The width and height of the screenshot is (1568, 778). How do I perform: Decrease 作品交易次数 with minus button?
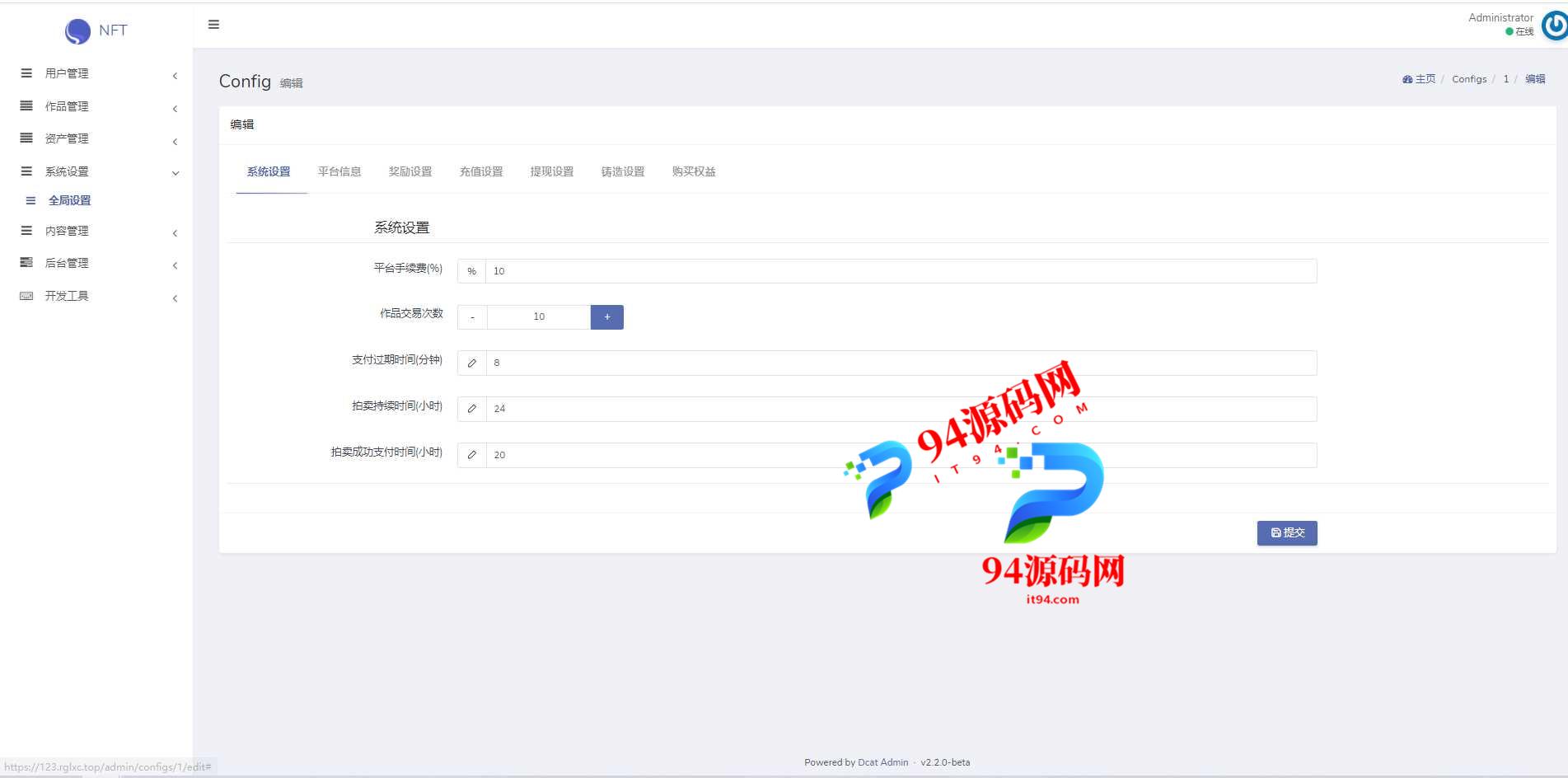[472, 317]
